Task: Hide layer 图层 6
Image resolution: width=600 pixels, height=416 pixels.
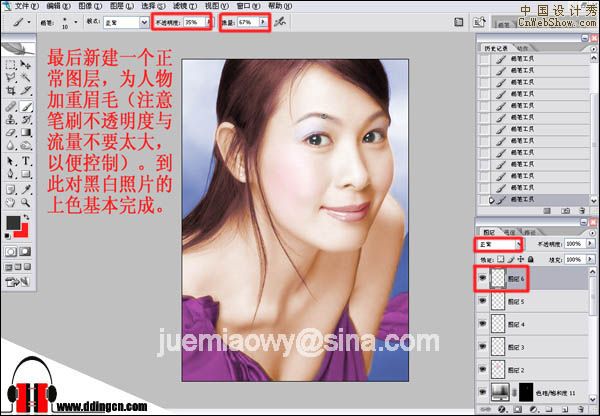Action: (x=483, y=278)
